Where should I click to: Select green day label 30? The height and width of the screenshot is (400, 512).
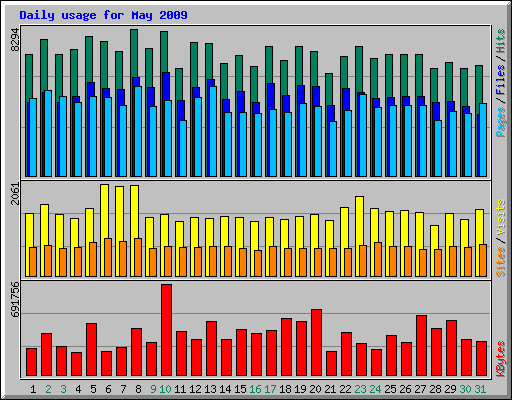click(465, 389)
